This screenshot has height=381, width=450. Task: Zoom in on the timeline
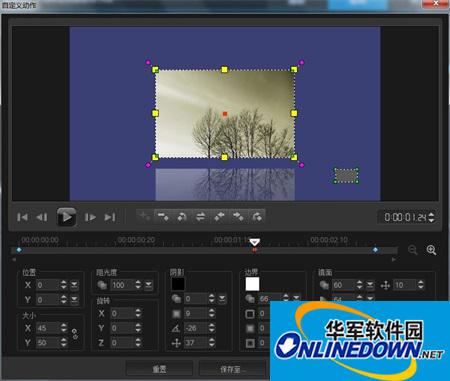431,250
